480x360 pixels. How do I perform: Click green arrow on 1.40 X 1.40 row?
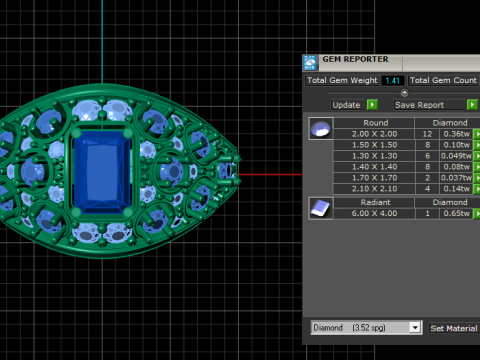click(x=477, y=167)
